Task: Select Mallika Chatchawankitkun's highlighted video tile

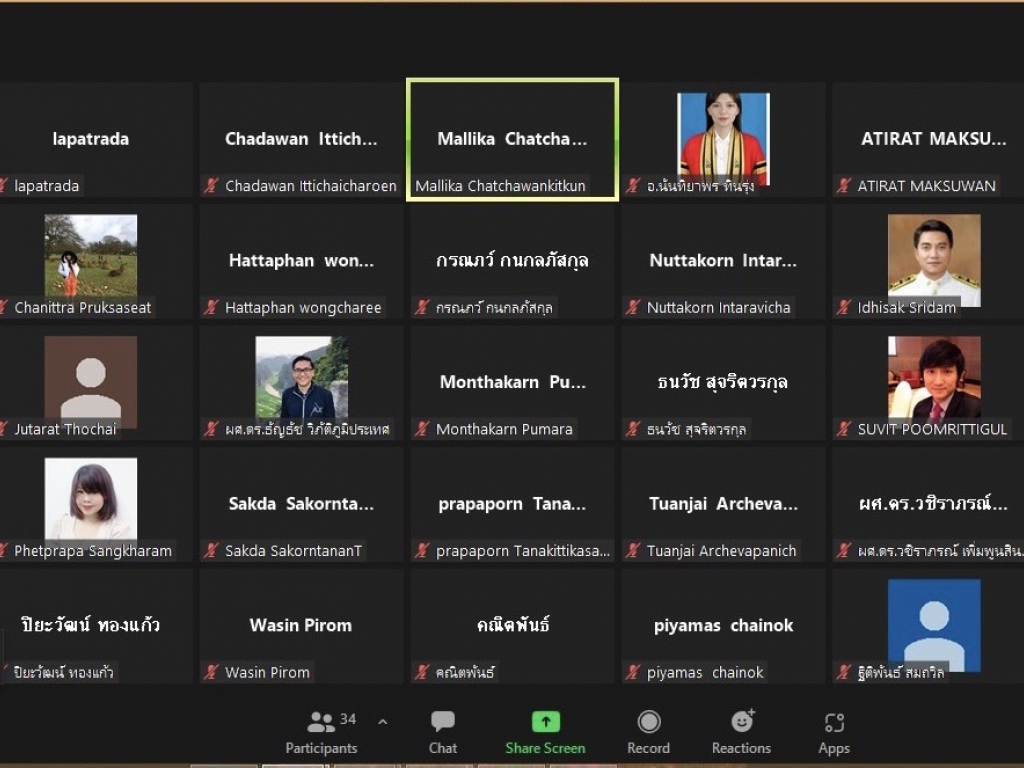Action: coord(512,139)
